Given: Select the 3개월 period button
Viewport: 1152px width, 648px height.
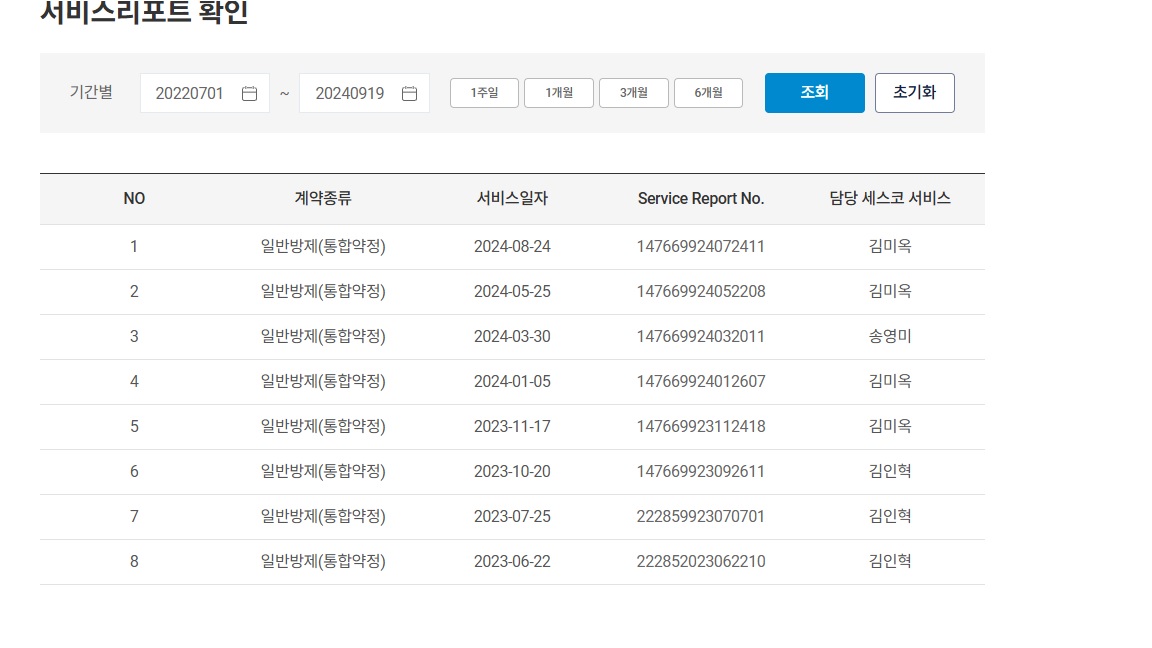Looking at the screenshot, I should click(634, 93).
